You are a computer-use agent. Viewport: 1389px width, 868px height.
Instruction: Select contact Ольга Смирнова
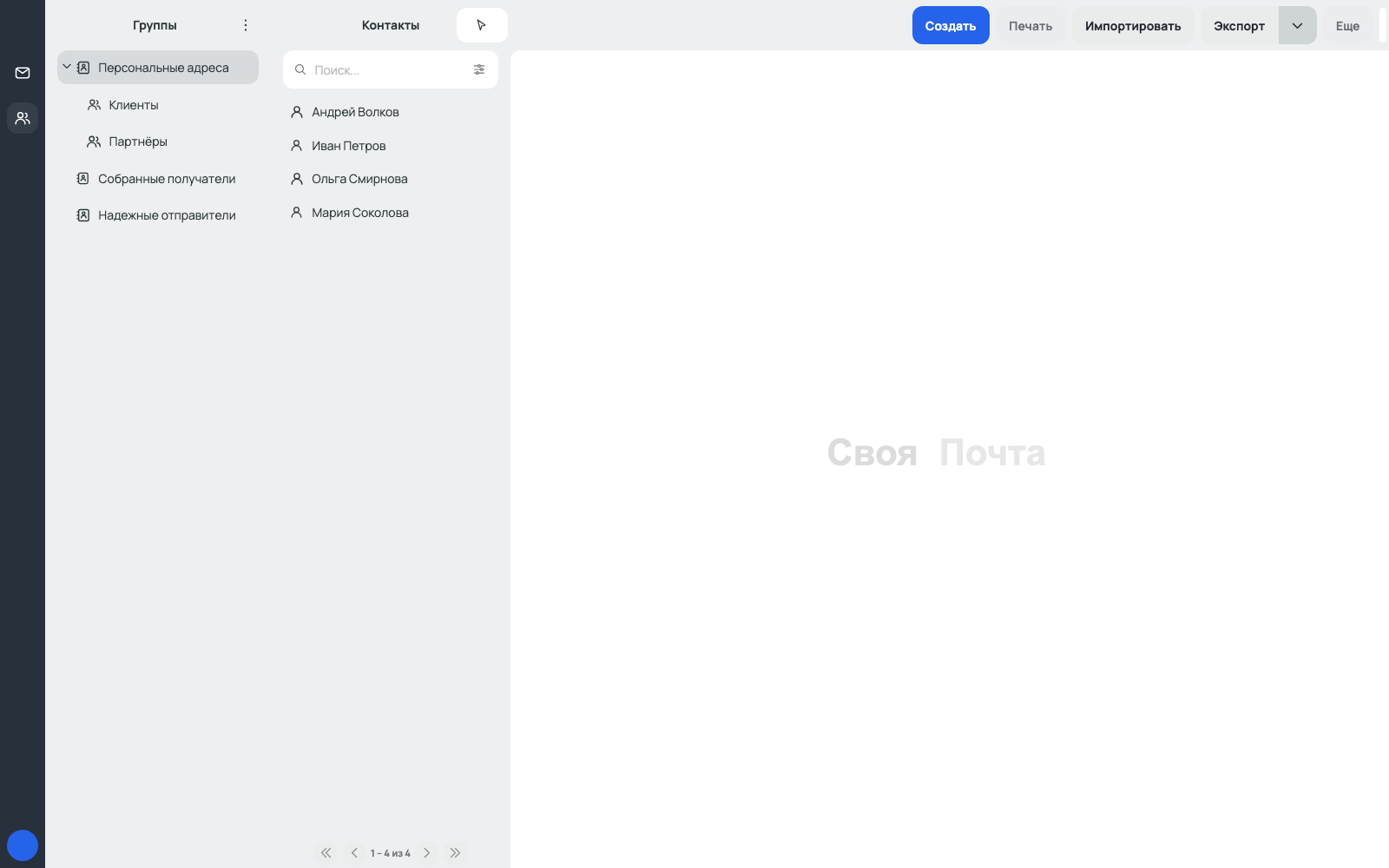coord(391,179)
